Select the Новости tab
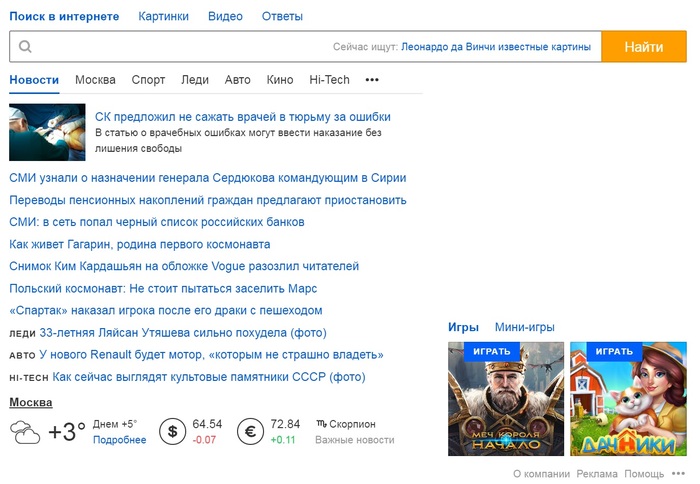This screenshot has height=484, width=700. (34, 80)
